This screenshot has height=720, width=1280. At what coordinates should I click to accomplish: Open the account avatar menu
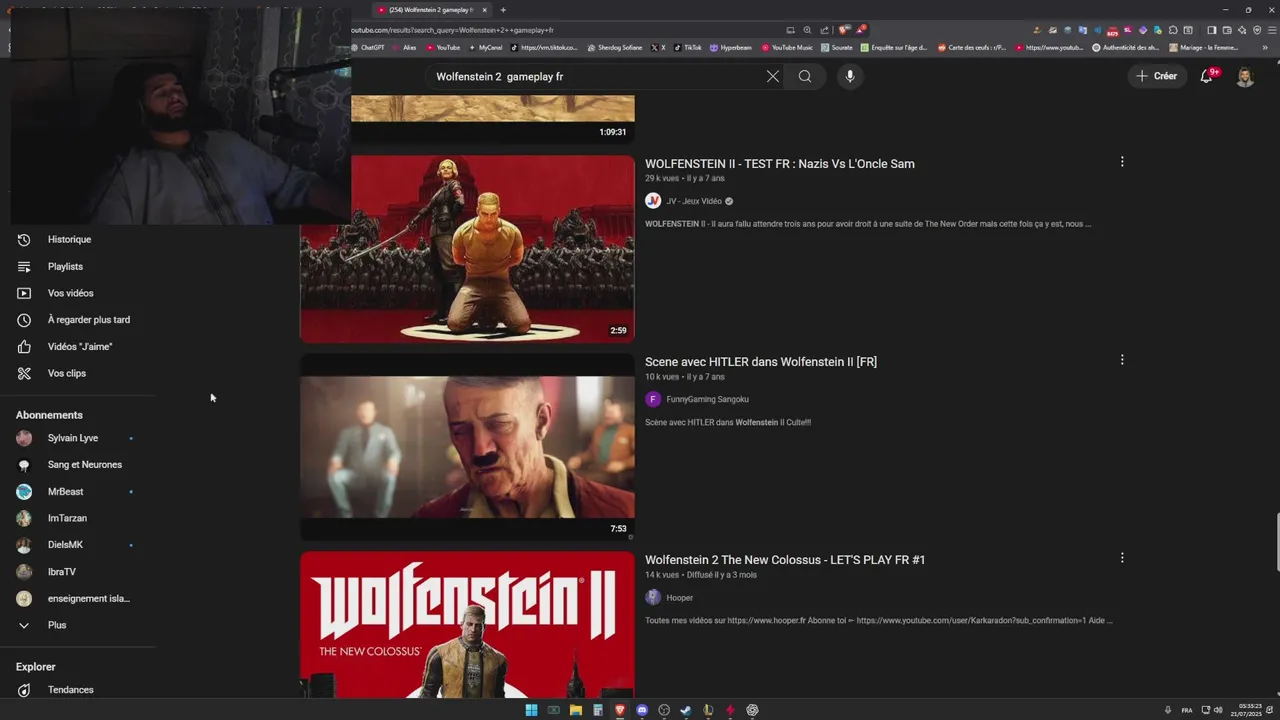(1245, 76)
